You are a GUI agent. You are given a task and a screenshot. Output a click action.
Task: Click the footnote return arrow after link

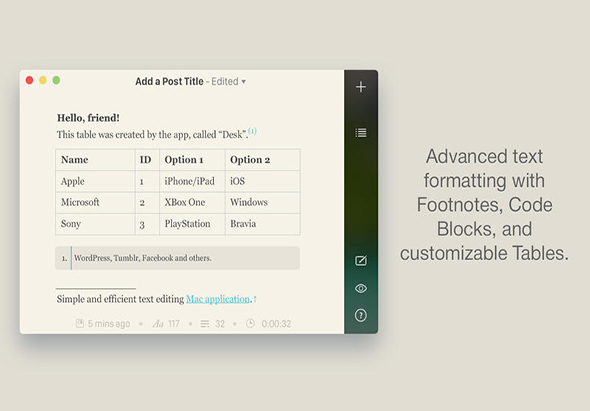click(x=255, y=299)
